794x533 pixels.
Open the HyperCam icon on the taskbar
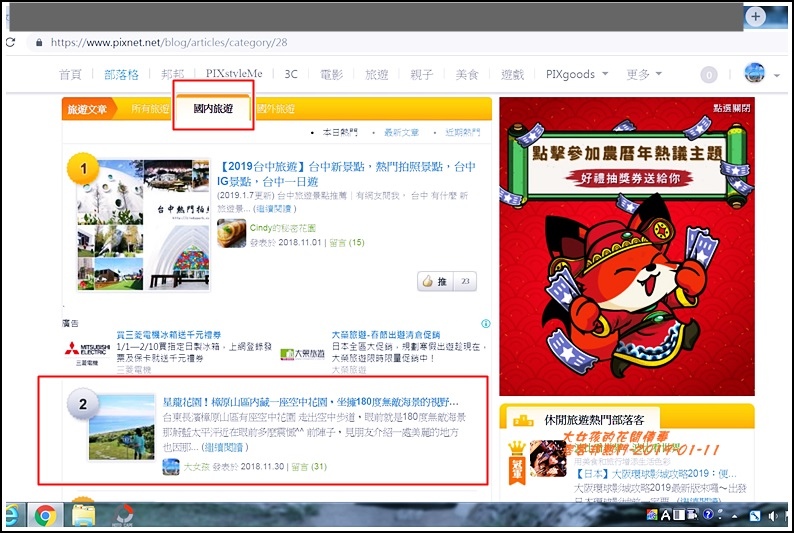coord(122,515)
